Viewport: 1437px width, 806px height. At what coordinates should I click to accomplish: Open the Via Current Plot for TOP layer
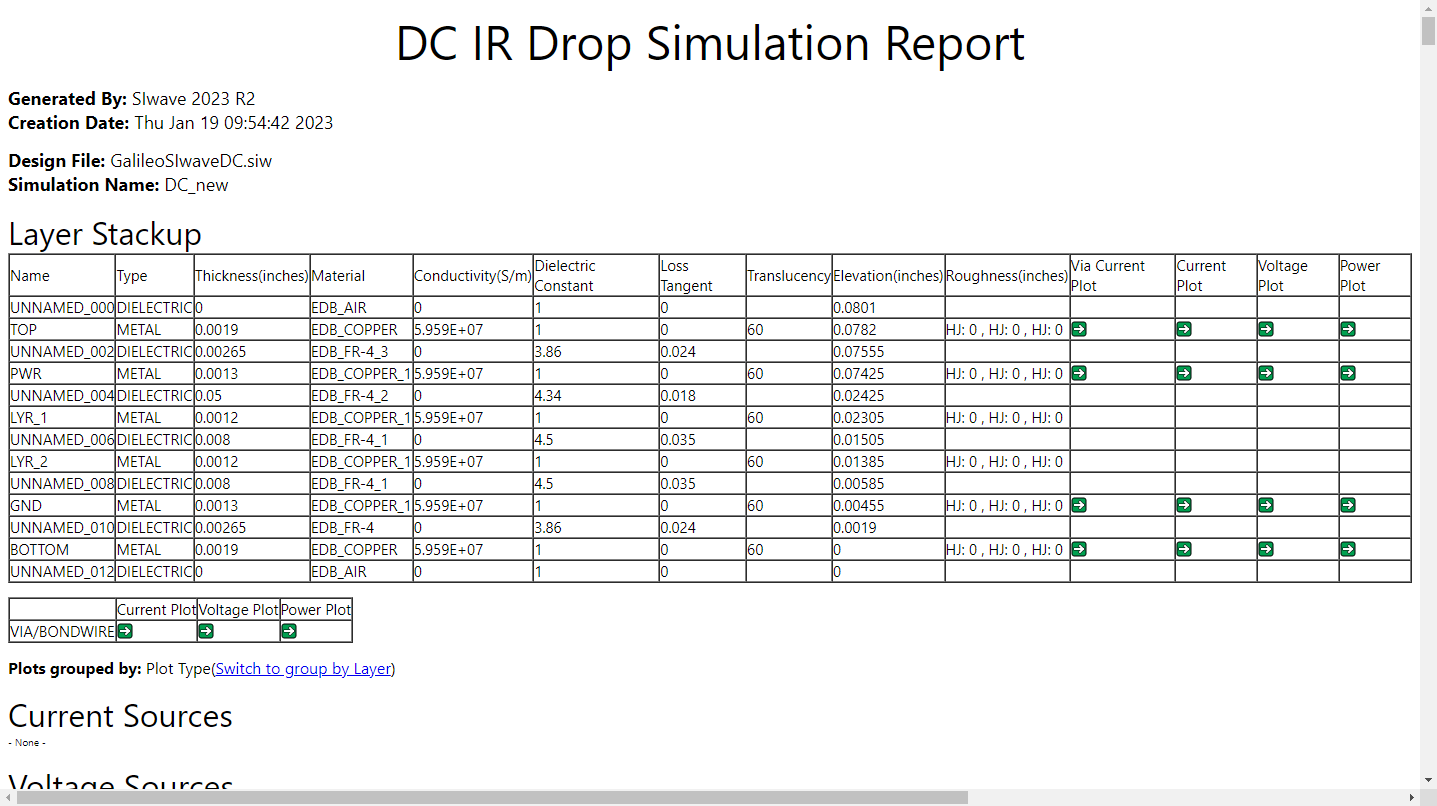pos(1078,328)
